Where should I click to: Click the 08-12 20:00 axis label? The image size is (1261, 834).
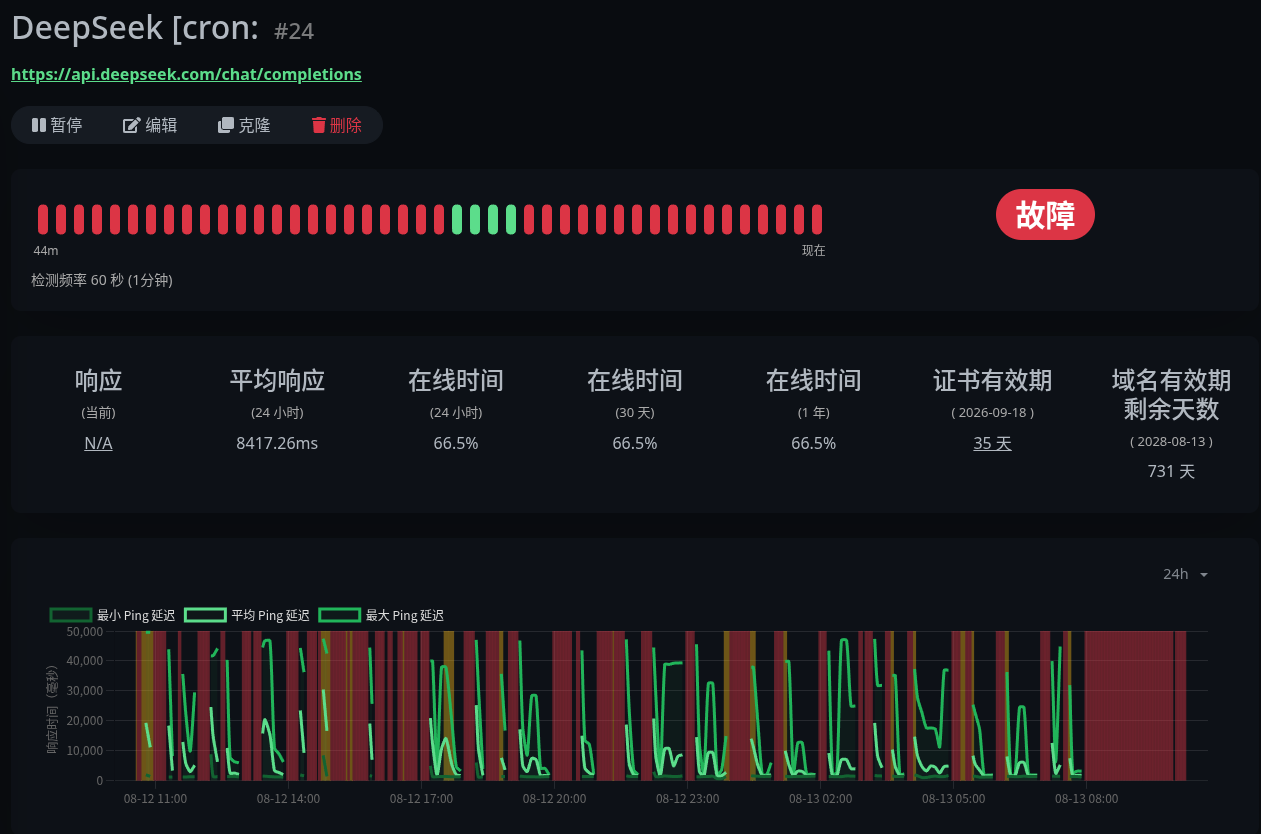pyautogui.click(x=554, y=799)
